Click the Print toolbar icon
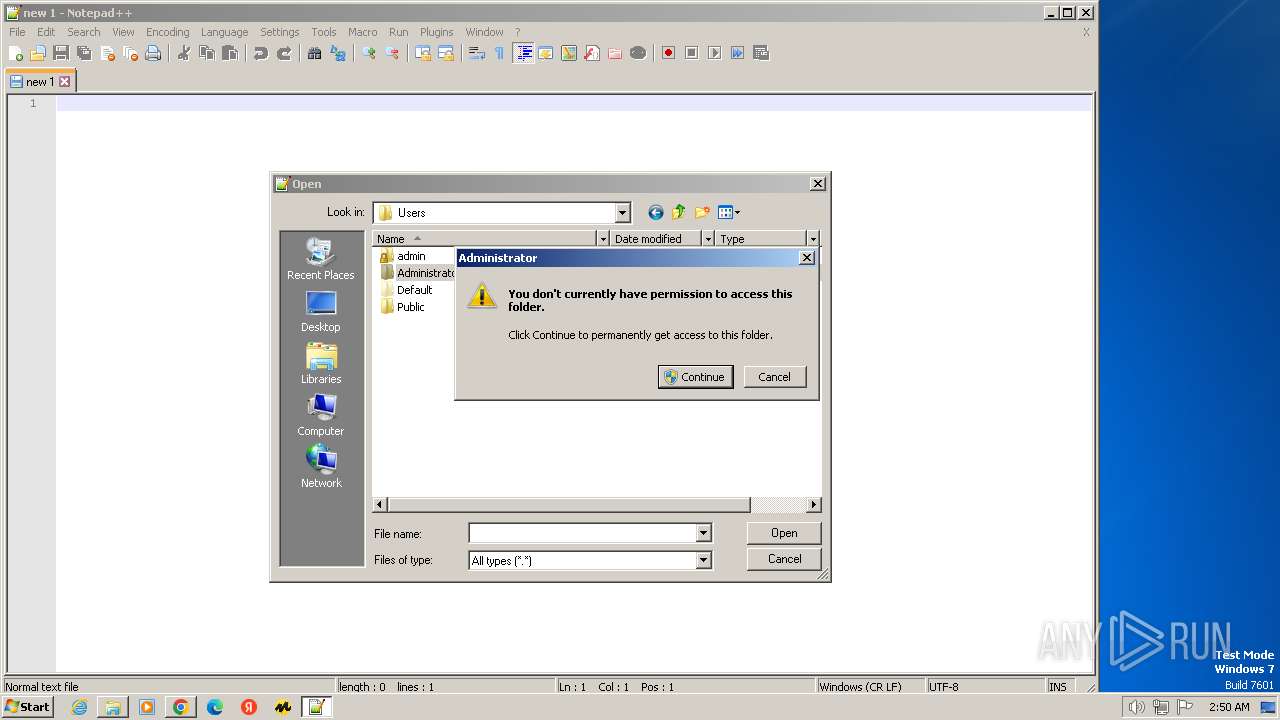Viewport: 1280px width, 720px height. (x=153, y=53)
